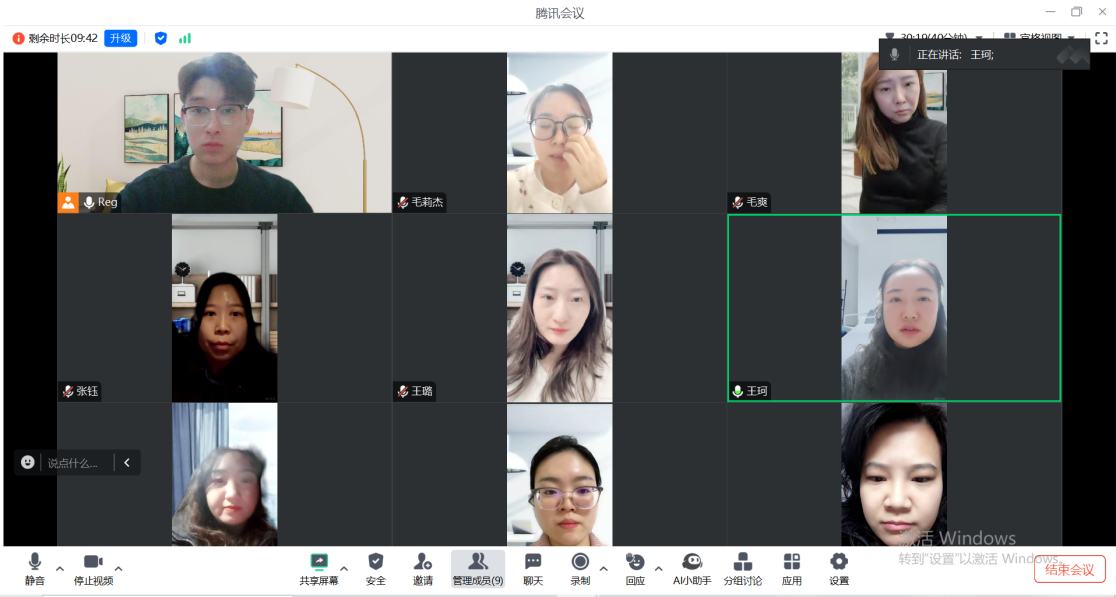Start recording with the 录制 button
This screenshot has height=597, width=1116.
click(580, 568)
